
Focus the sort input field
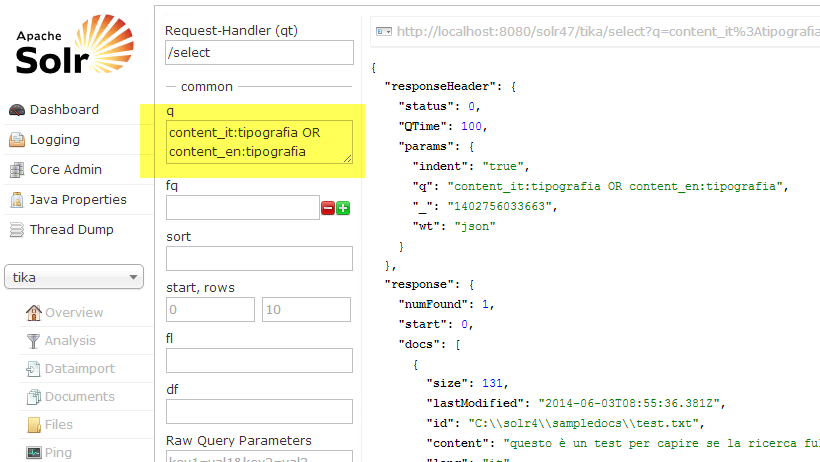[x=259, y=258]
